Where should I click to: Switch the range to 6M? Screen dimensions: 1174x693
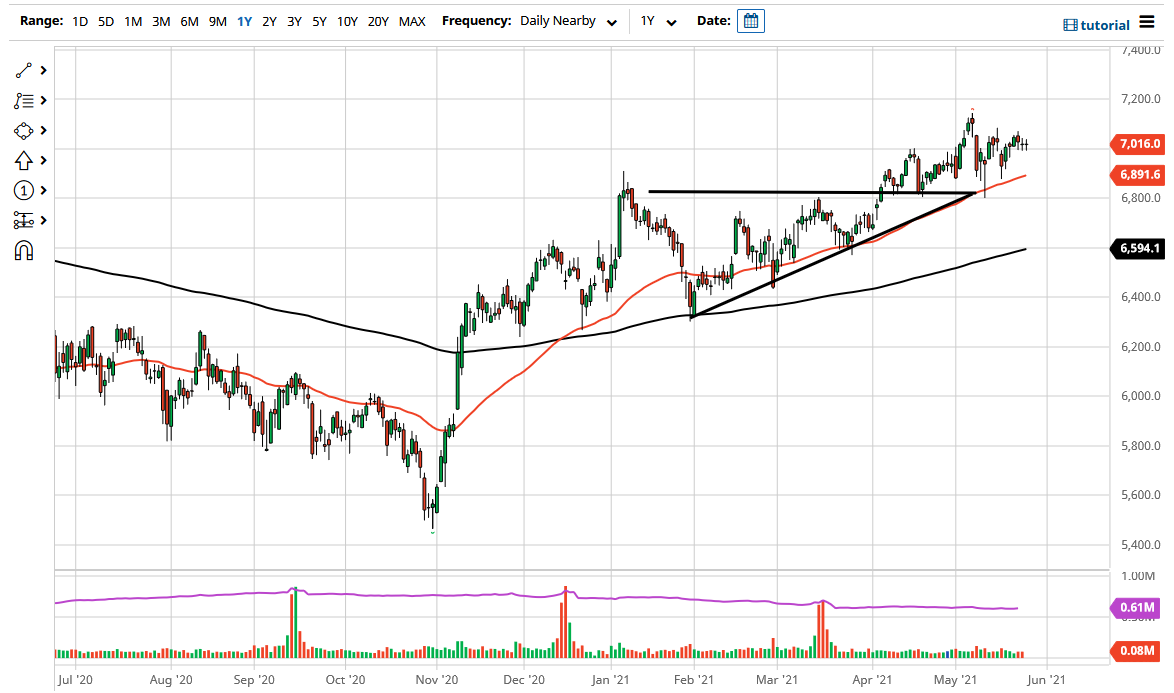(189, 20)
